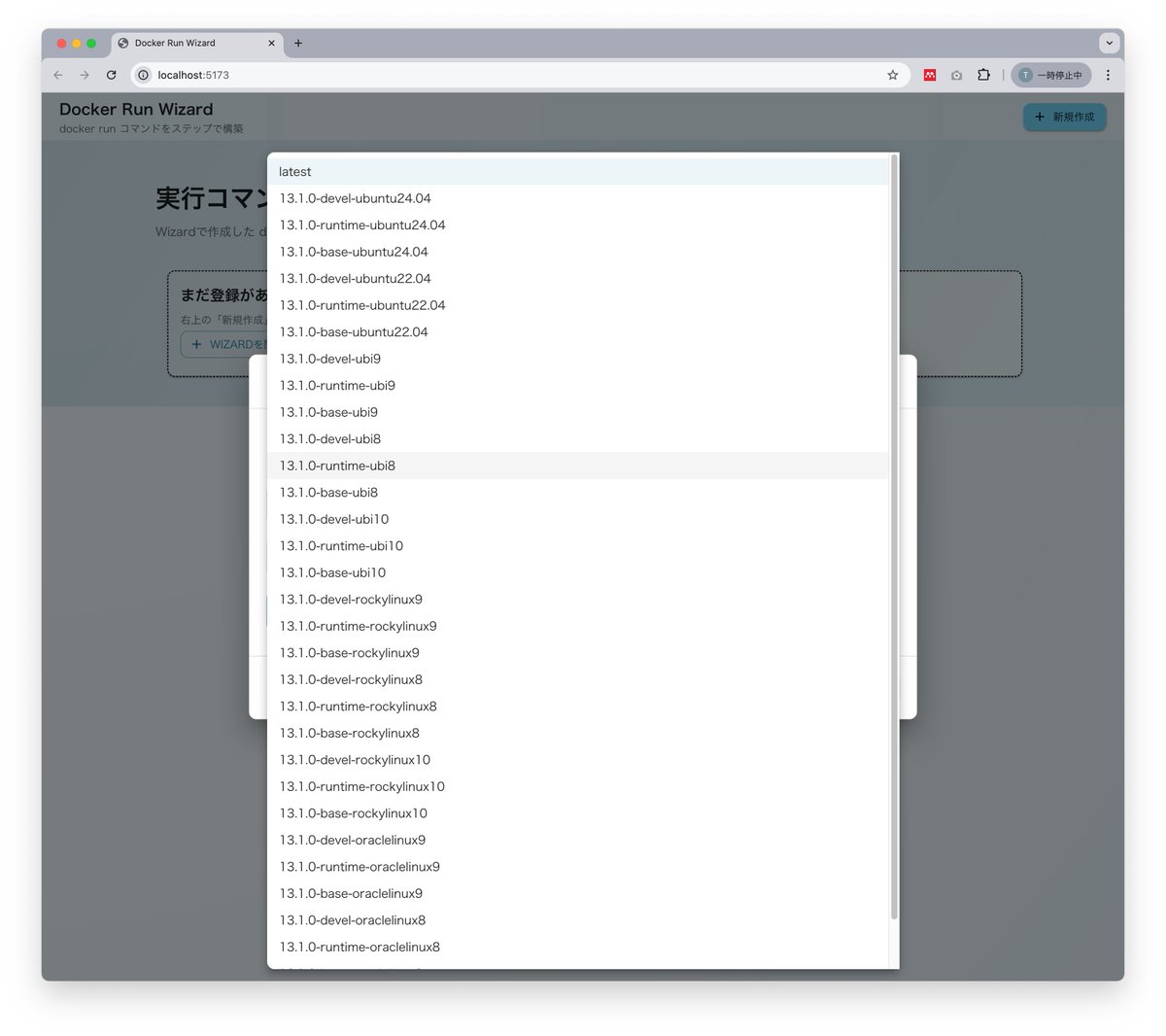Go back using browser back arrow
The width and height of the screenshot is (1166, 1036).
click(x=58, y=75)
